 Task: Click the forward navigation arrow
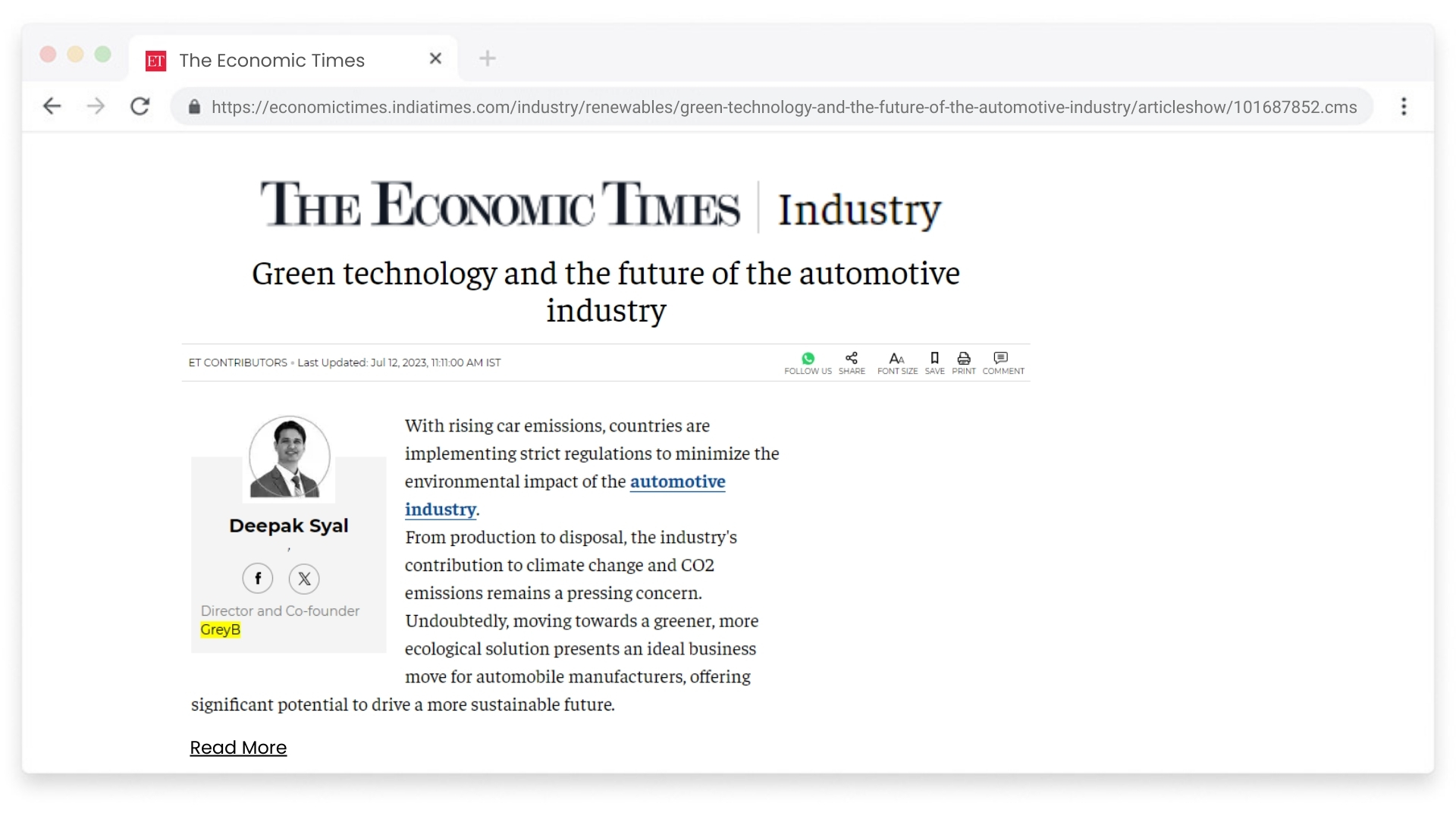click(95, 106)
